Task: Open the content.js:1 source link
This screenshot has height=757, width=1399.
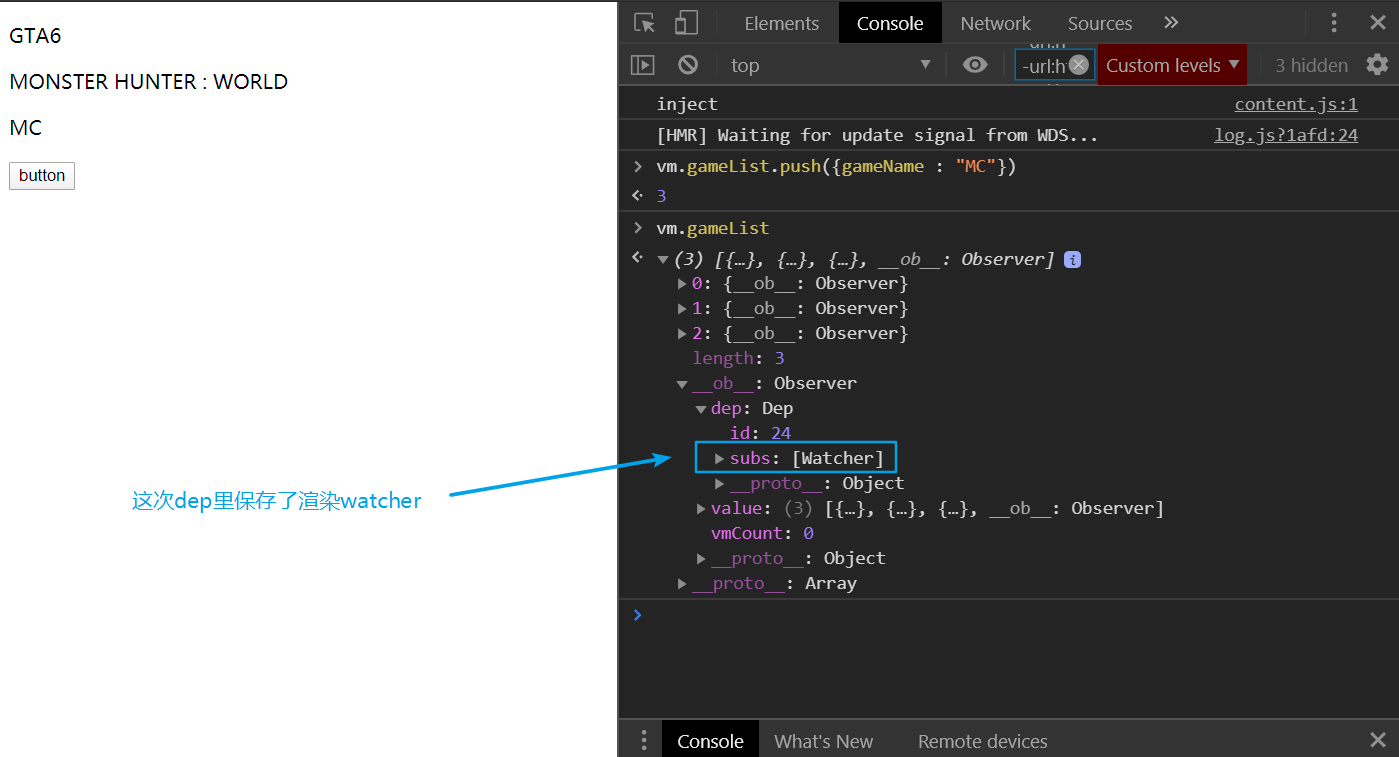Action: (x=1296, y=104)
